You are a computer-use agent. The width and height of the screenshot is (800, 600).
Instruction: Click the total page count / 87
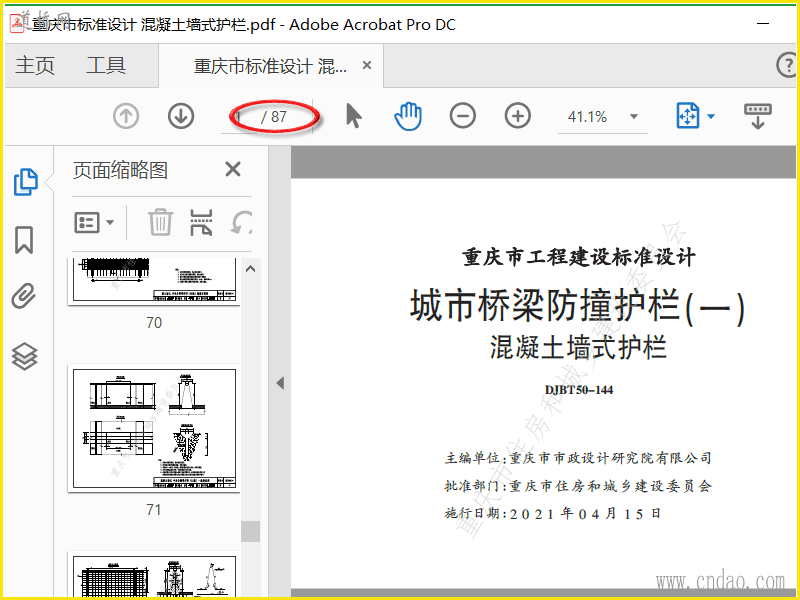(274, 117)
